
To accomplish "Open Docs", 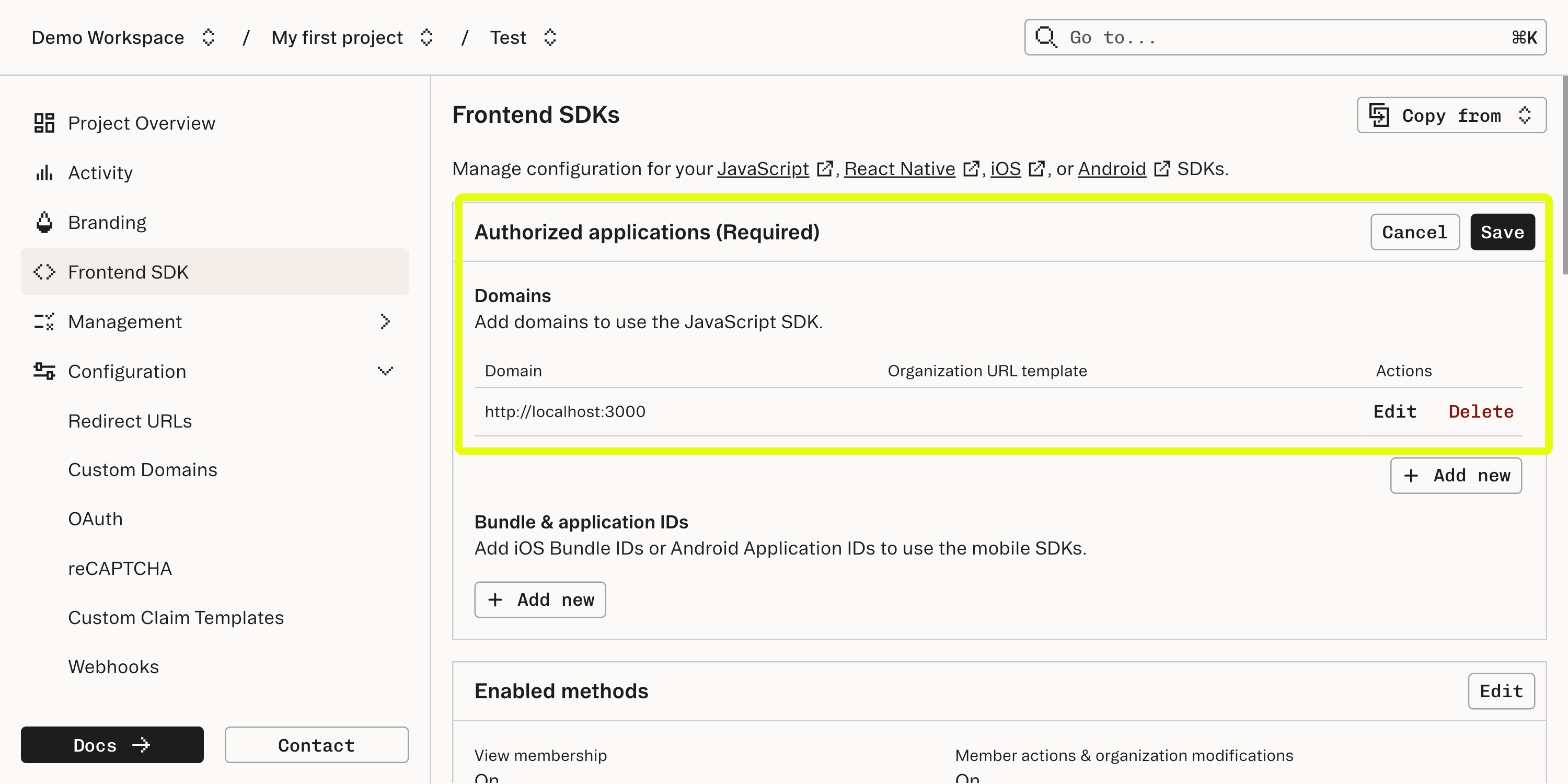I will click(112, 744).
